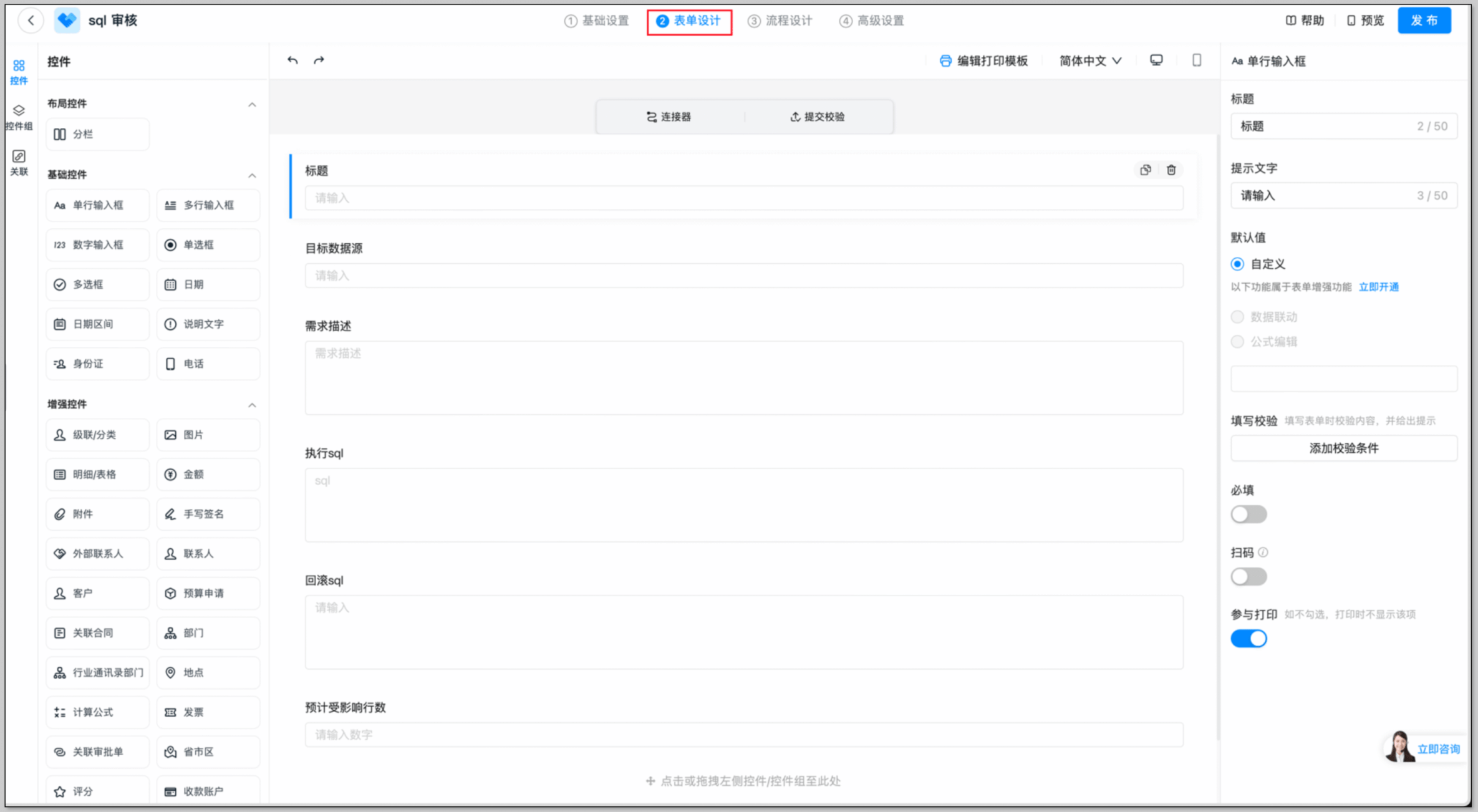
Task: Go back with the left arrow icon
Action: coord(31,21)
